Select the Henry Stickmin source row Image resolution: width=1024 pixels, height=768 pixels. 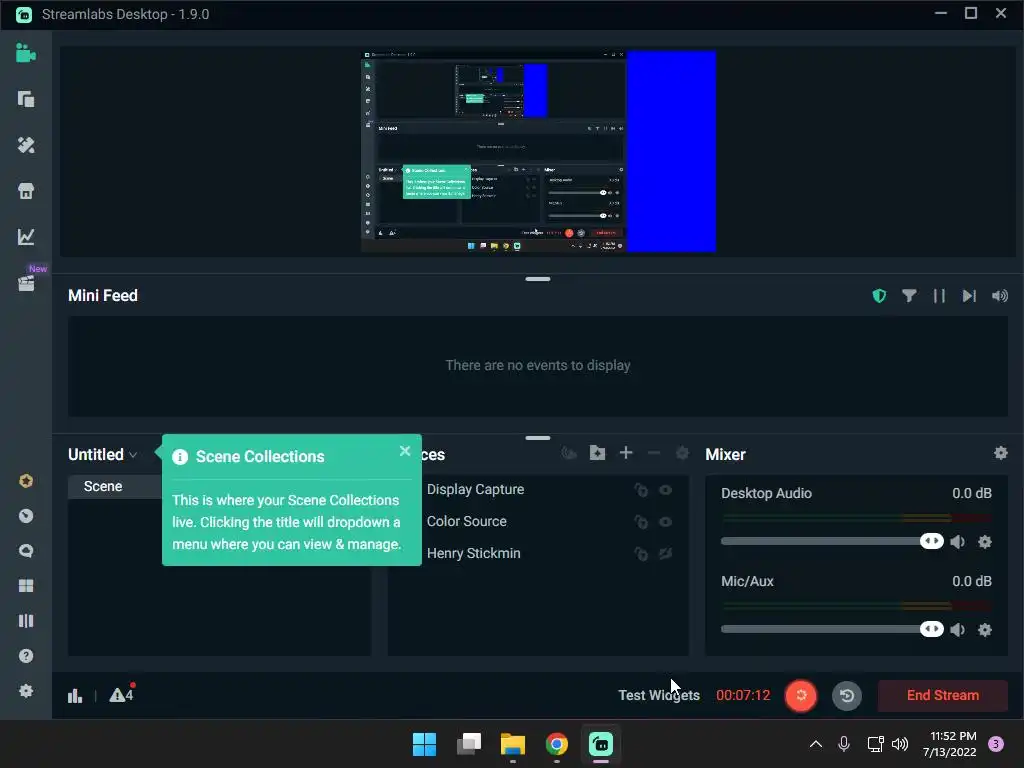point(537,554)
